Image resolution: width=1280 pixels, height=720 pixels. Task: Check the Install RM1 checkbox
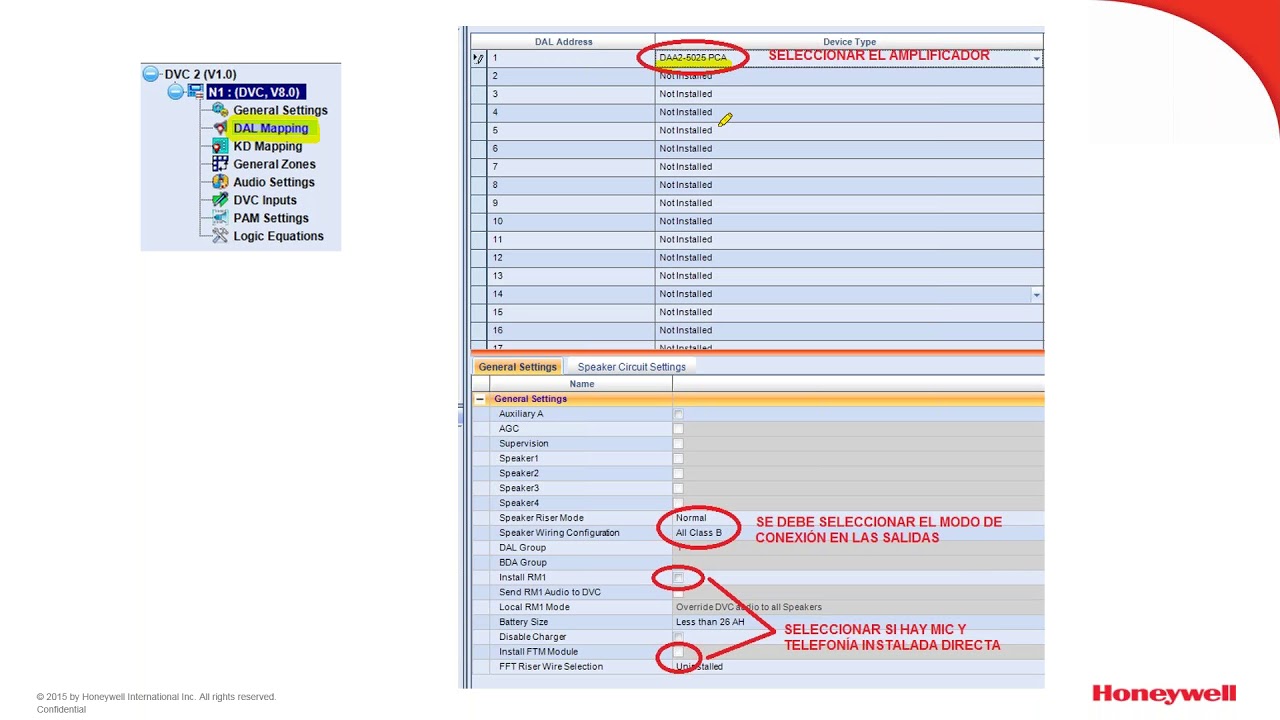(678, 578)
